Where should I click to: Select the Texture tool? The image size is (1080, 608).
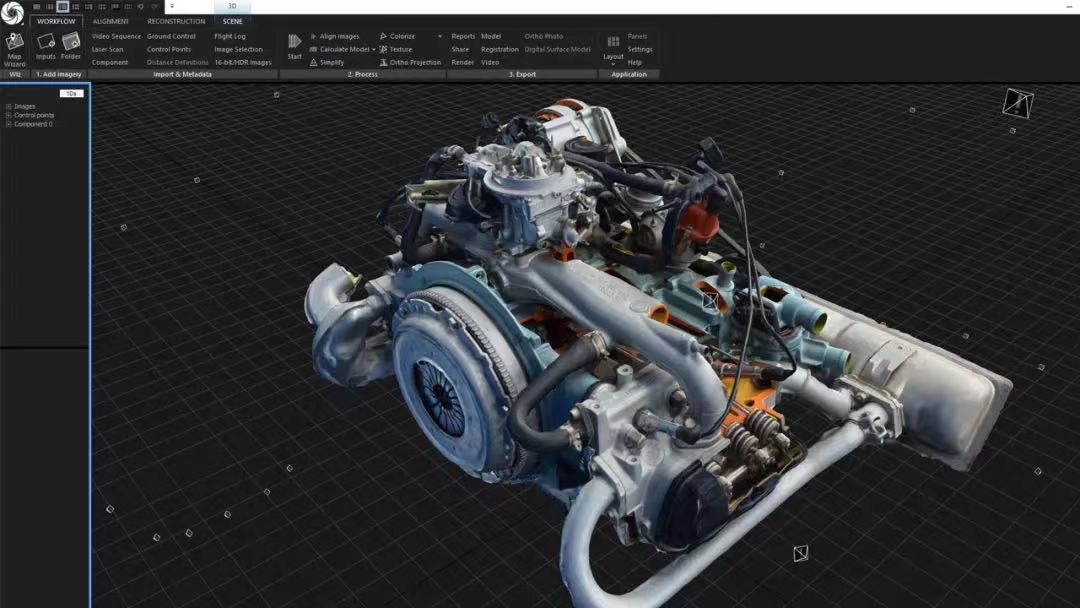(396, 50)
